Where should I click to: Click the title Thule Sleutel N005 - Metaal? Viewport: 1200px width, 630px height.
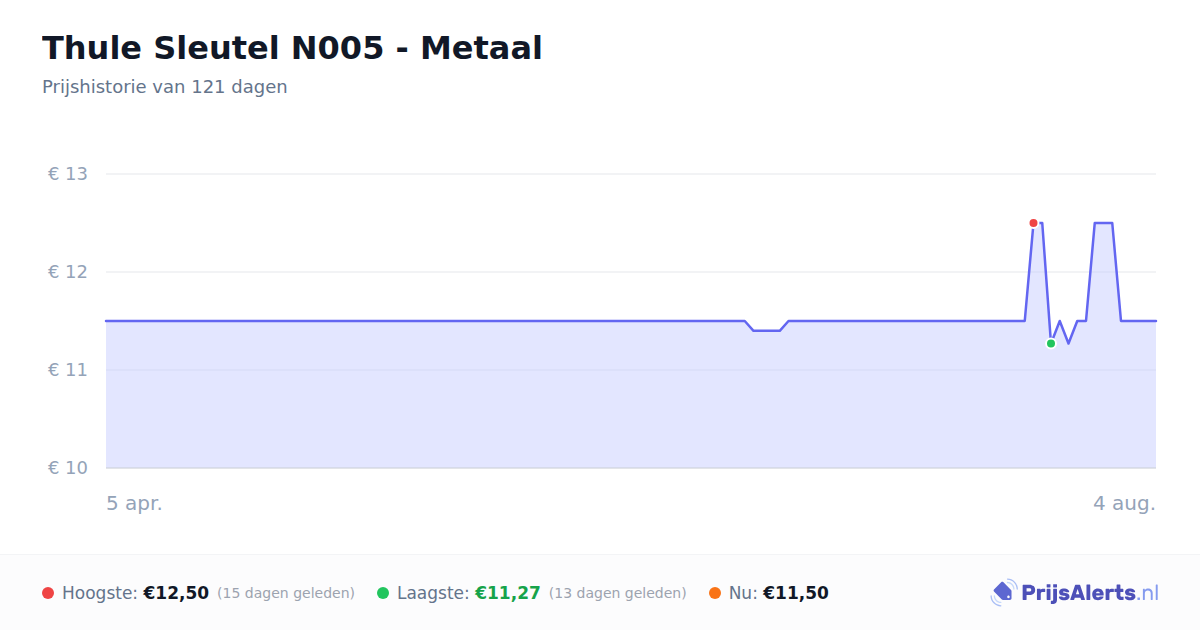pyautogui.click(x=292, y=48)
